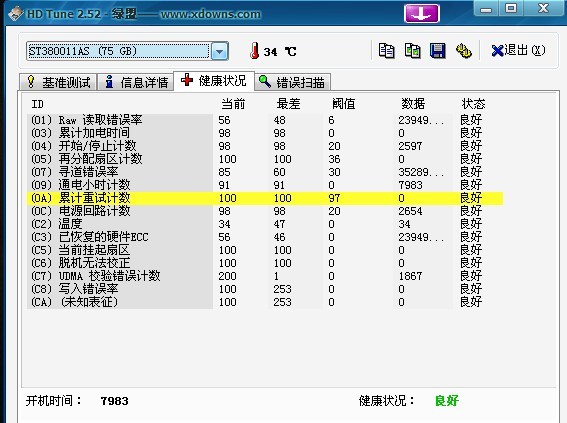Click data value 2654 in power cycle row
Image resolution: width=567 pixels, height=423 pixels.
[x=410, y=211]
